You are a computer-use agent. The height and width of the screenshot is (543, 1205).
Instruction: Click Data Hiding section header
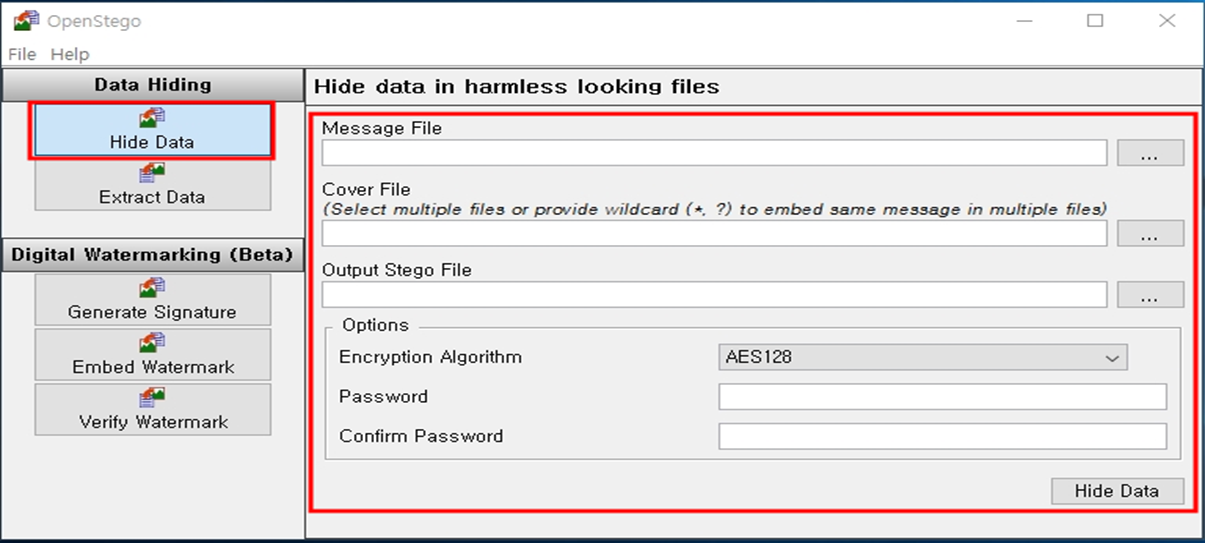tap(152, 85)
